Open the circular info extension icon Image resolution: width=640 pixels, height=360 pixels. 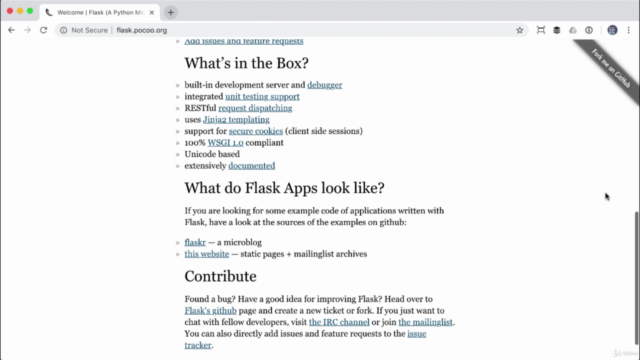tap(589, 30)
